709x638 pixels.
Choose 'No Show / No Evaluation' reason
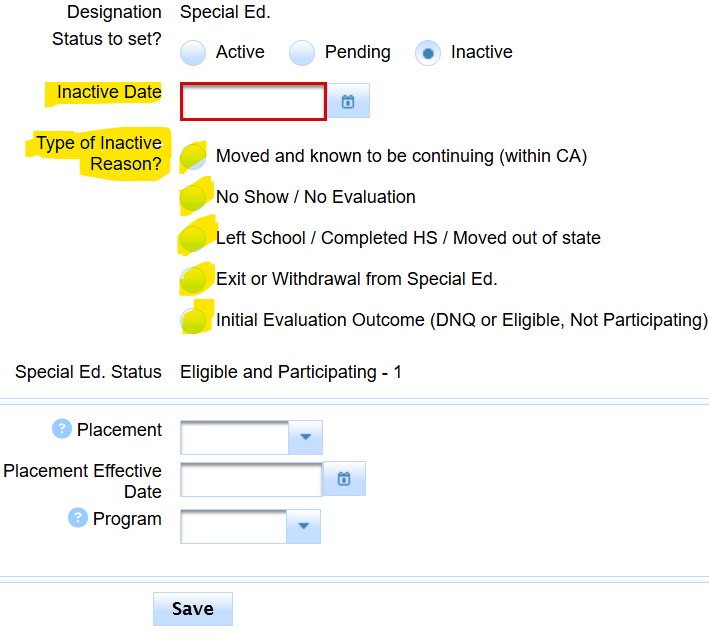tap(194, 197)
